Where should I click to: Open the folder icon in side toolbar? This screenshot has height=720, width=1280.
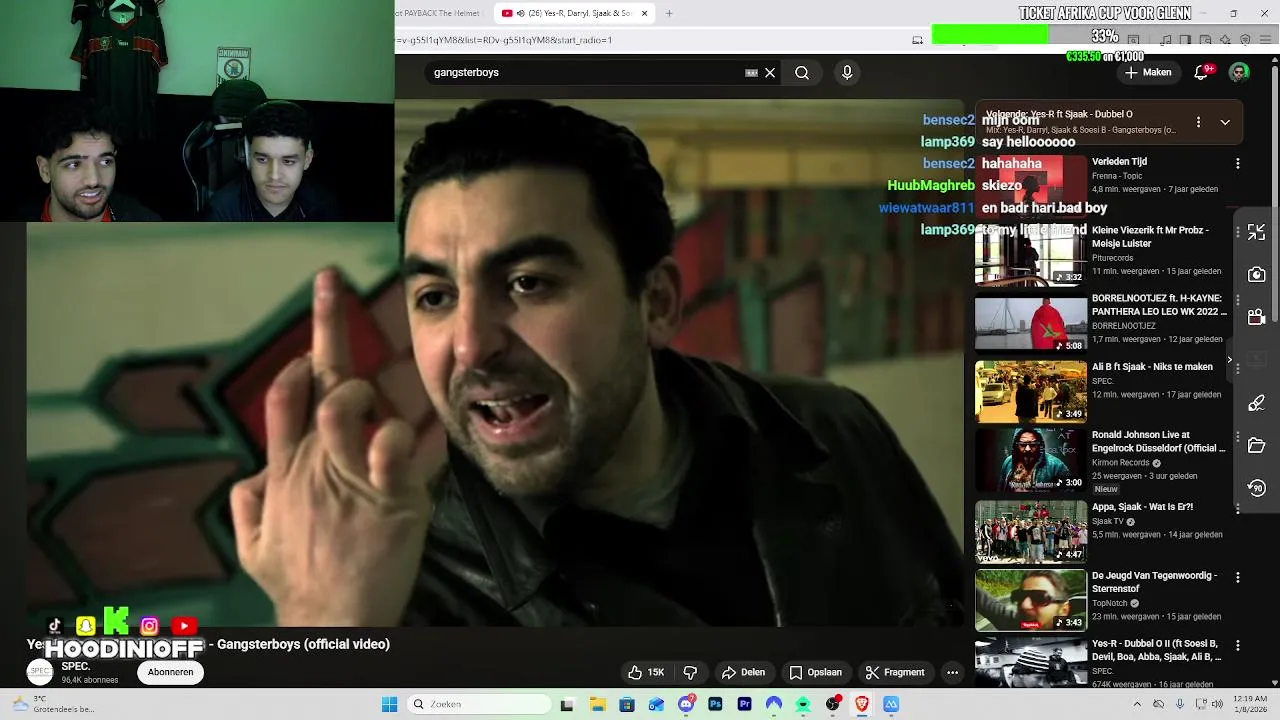[x=1257, y=445]
